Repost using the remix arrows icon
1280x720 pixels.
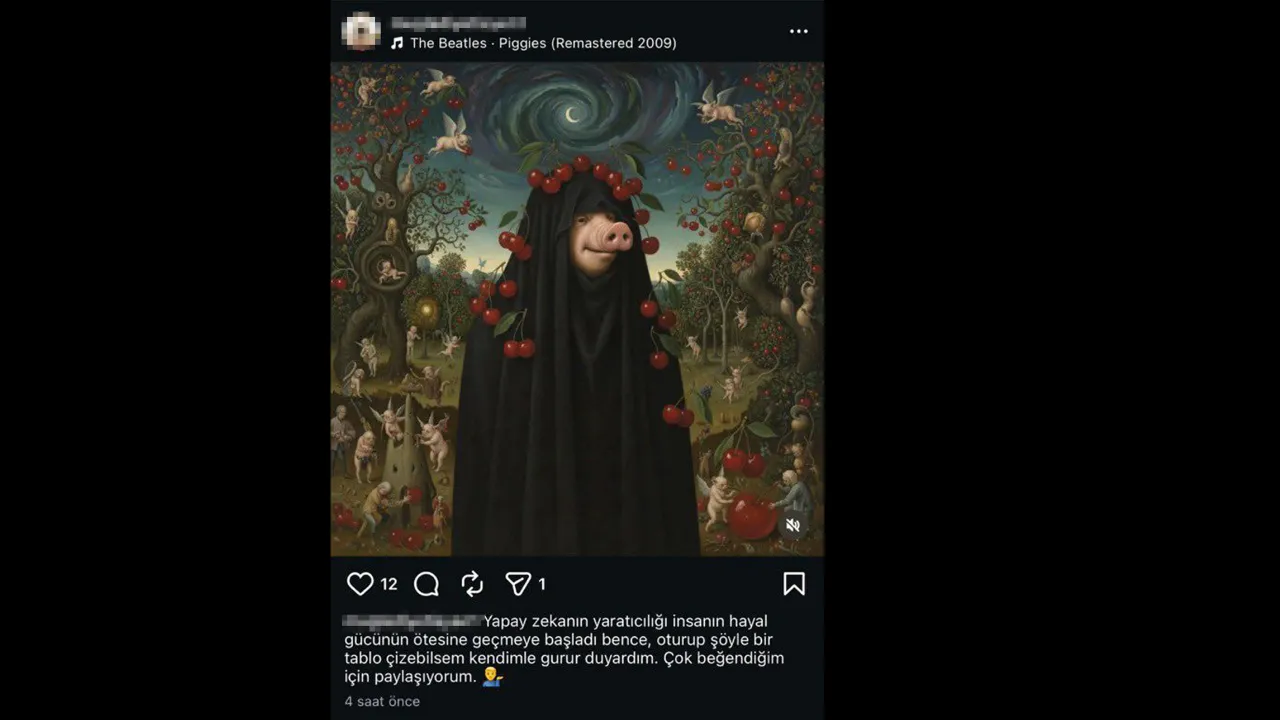(470, 584)
